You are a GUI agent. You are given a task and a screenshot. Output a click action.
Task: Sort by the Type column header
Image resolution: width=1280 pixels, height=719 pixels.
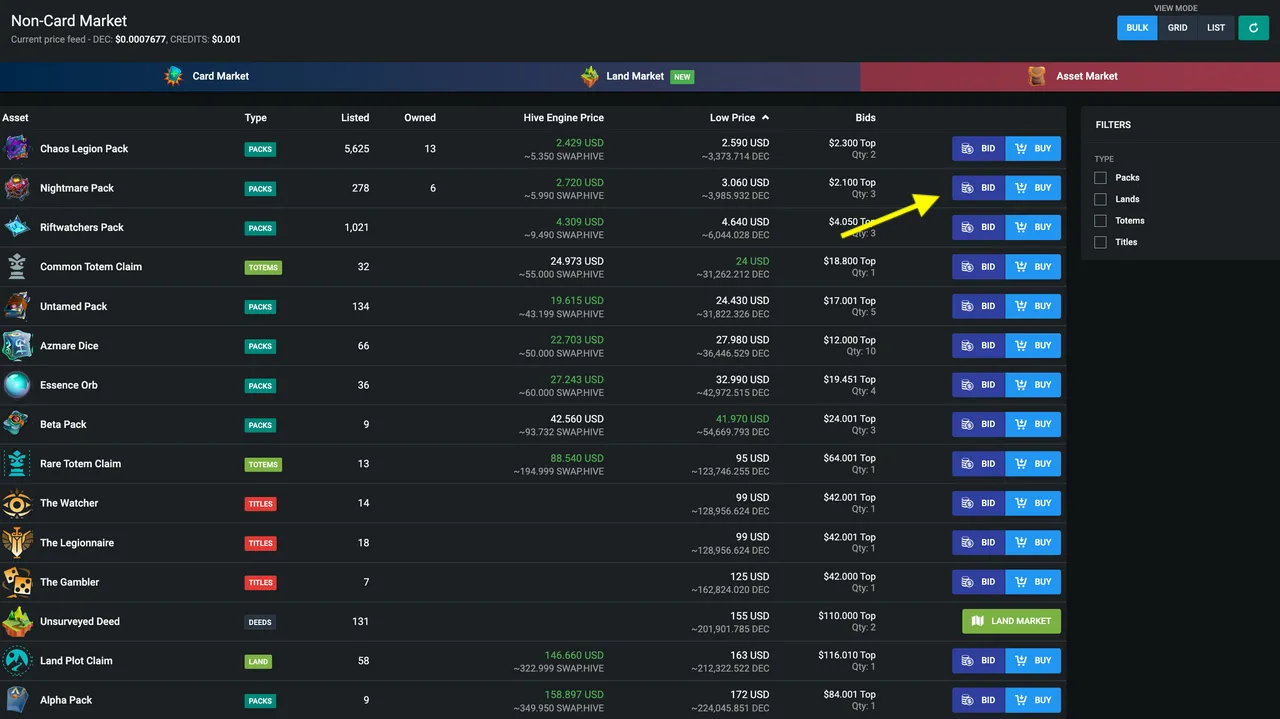tap(256, 118)
